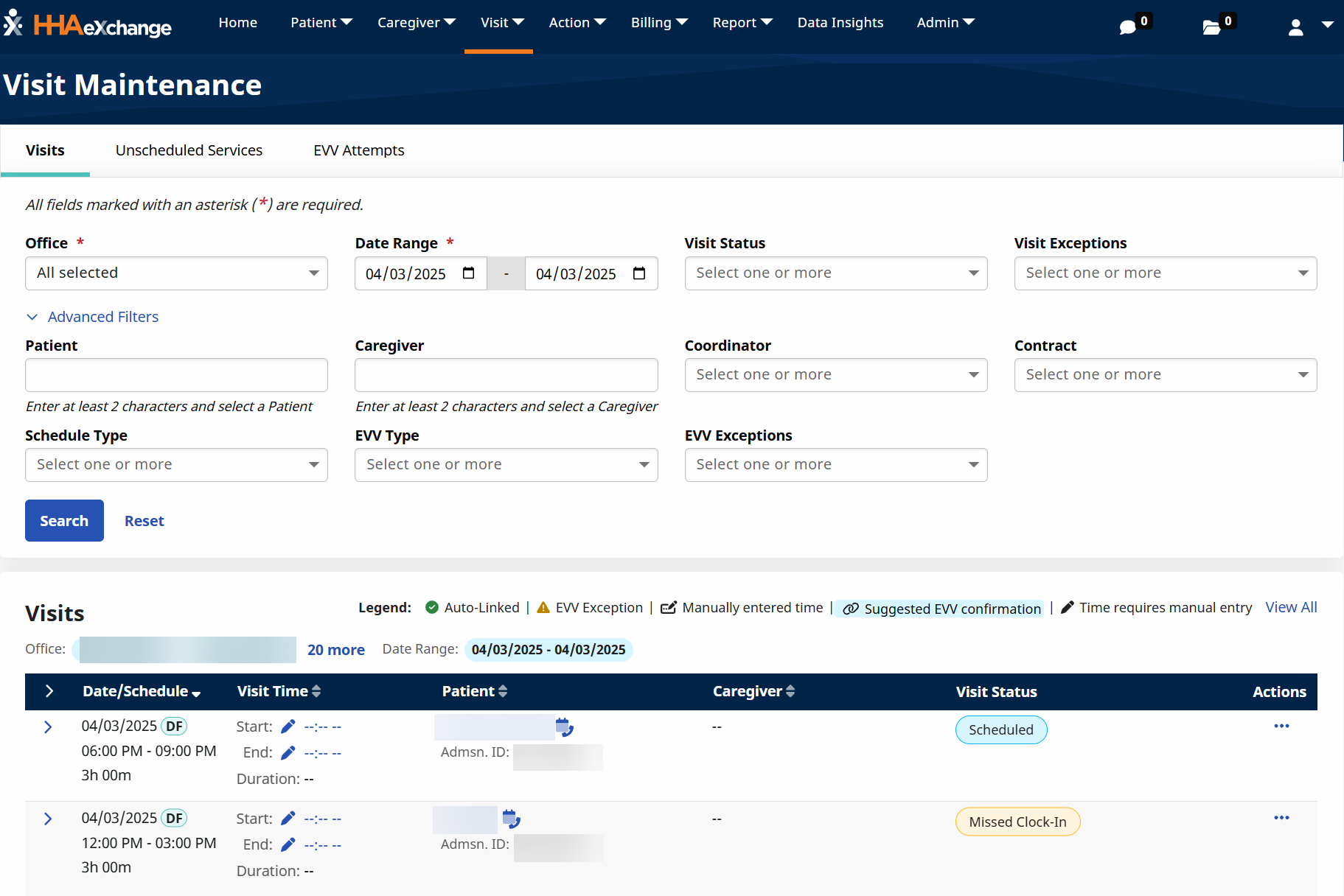Open the user account icon
This screenshot has width=1344, height=896.
(x=1295, y=28)
